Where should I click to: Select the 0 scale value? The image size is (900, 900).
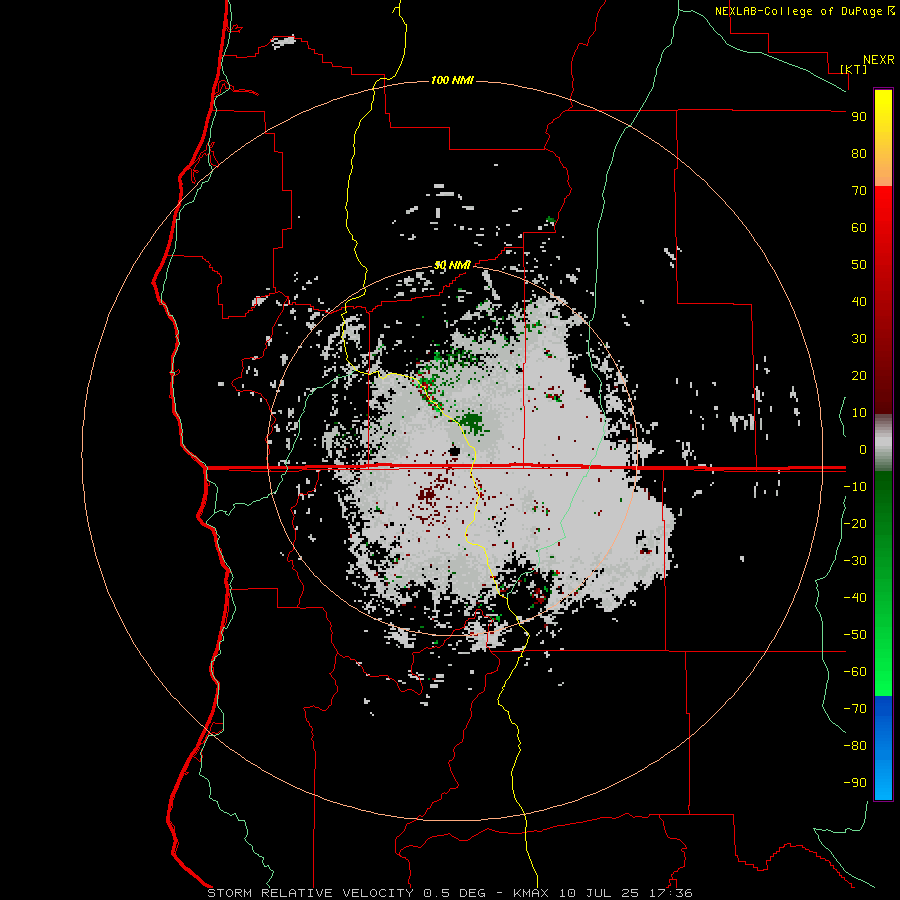[863, 449]
